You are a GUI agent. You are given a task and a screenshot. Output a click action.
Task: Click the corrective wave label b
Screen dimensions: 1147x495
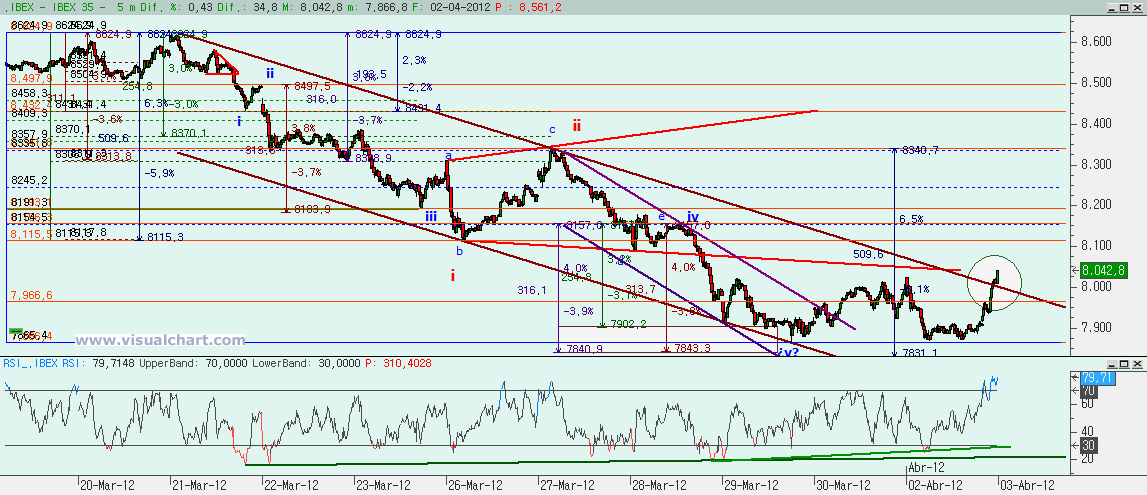point(459,251)
